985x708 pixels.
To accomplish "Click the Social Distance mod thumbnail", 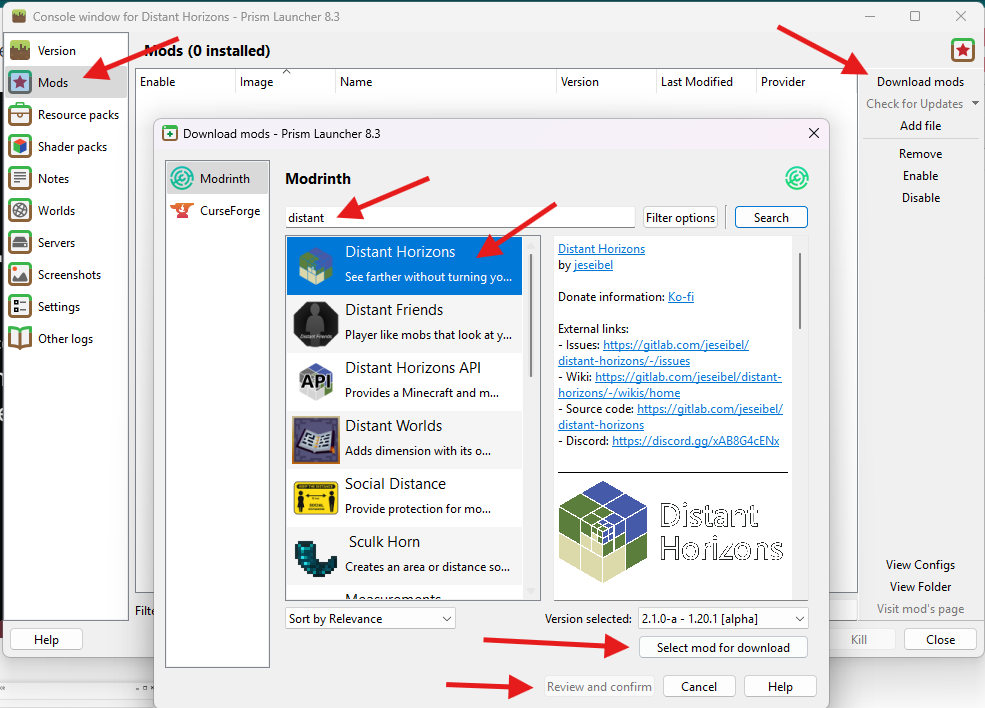I will coord(315,497).
